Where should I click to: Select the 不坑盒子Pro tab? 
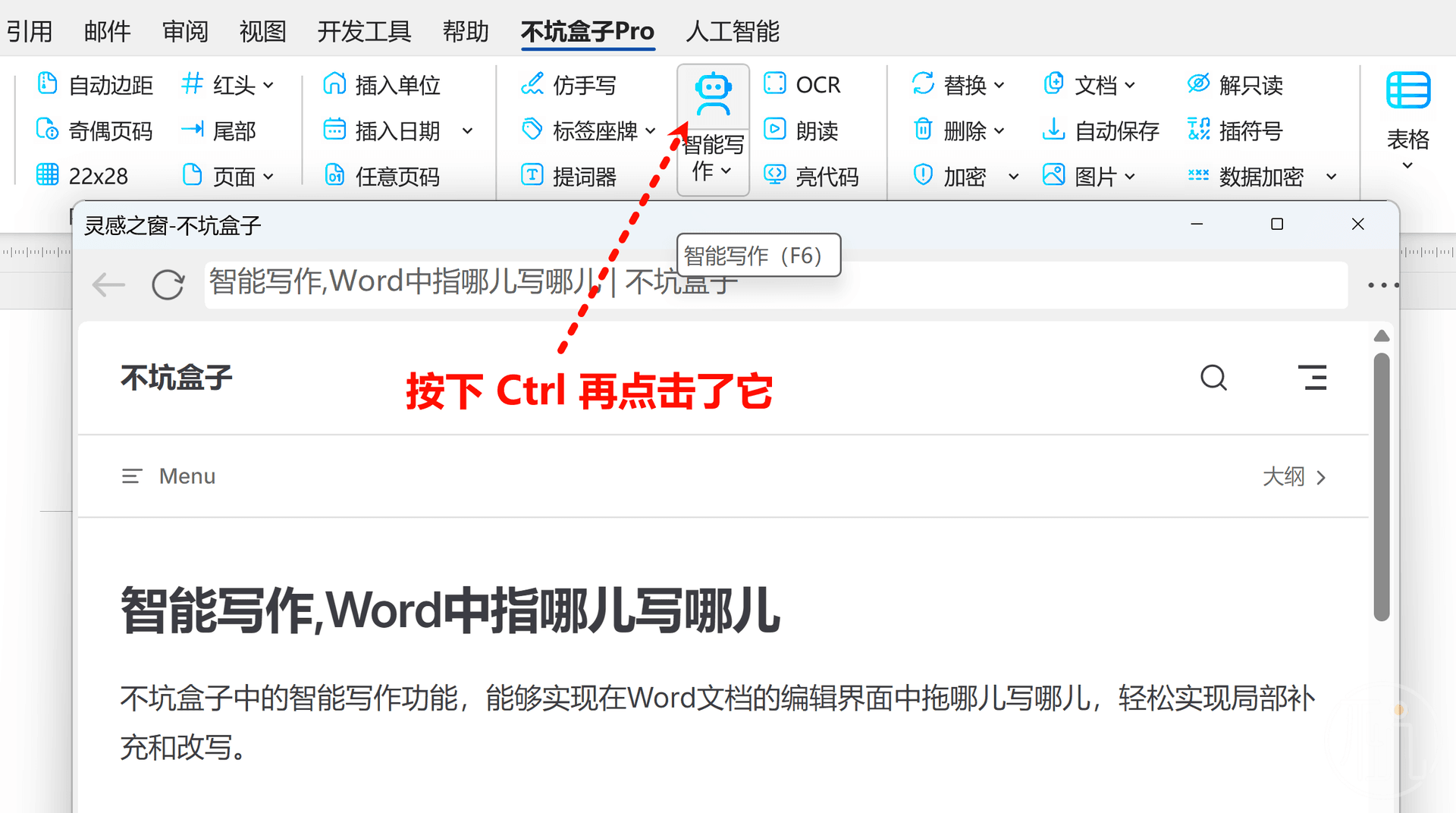point(588,31)
